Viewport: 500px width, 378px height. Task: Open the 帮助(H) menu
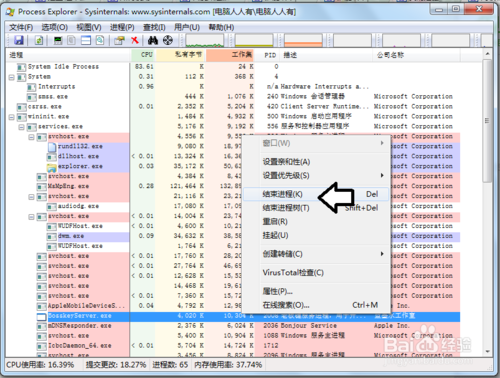pos(221,27)
